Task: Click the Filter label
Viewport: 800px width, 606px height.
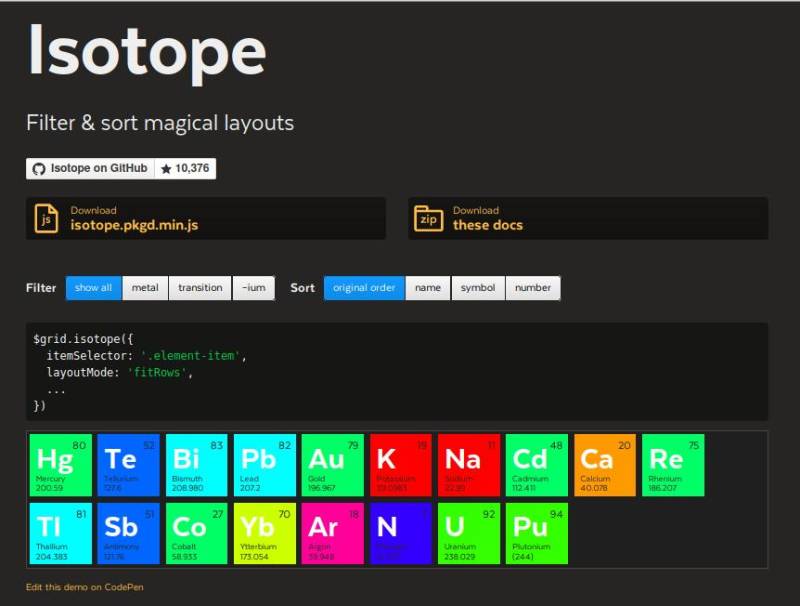Action: (41, 288)
